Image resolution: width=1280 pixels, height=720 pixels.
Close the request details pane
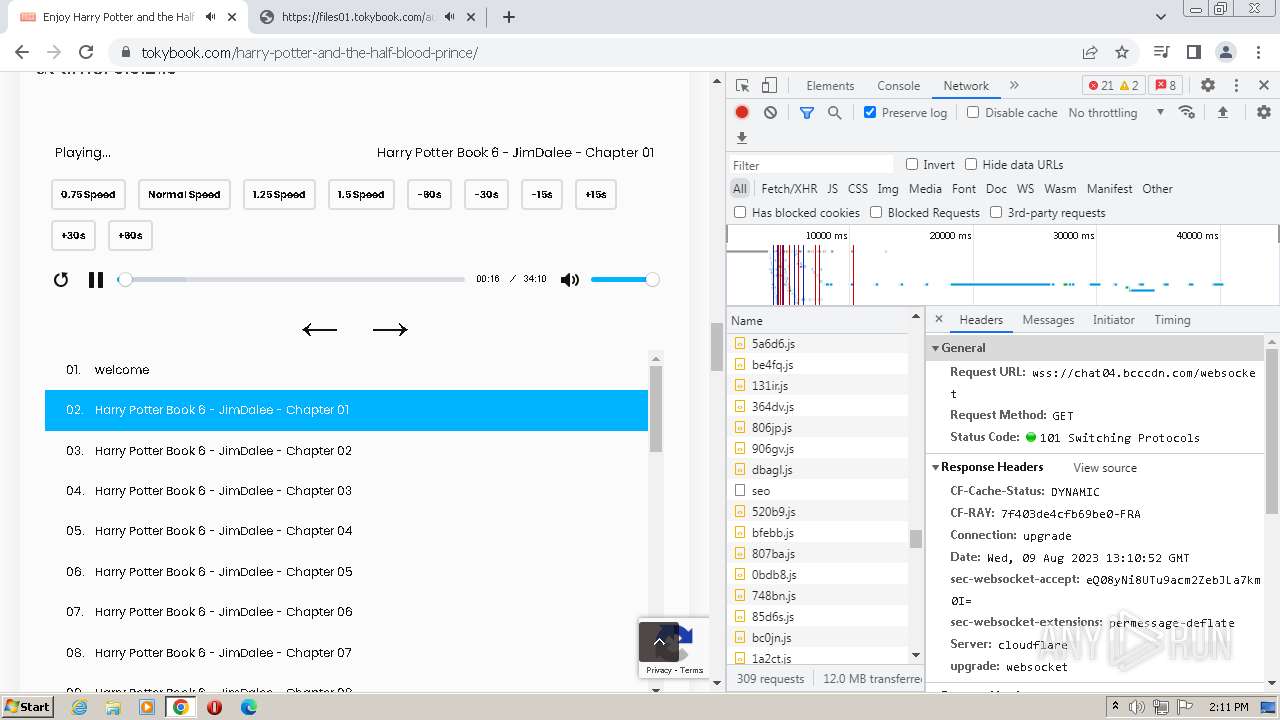(938, 320)
